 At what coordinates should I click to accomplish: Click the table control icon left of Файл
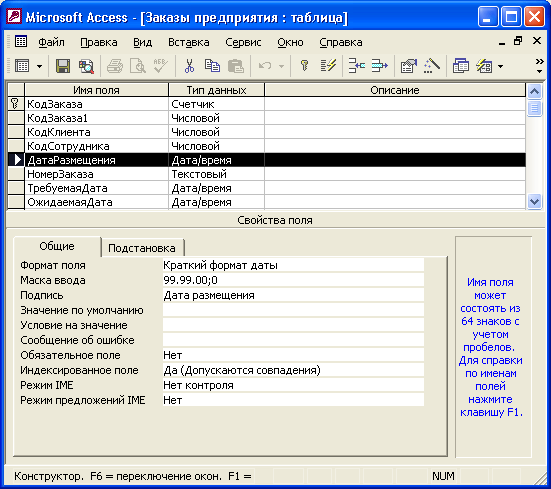pos(21,41)
